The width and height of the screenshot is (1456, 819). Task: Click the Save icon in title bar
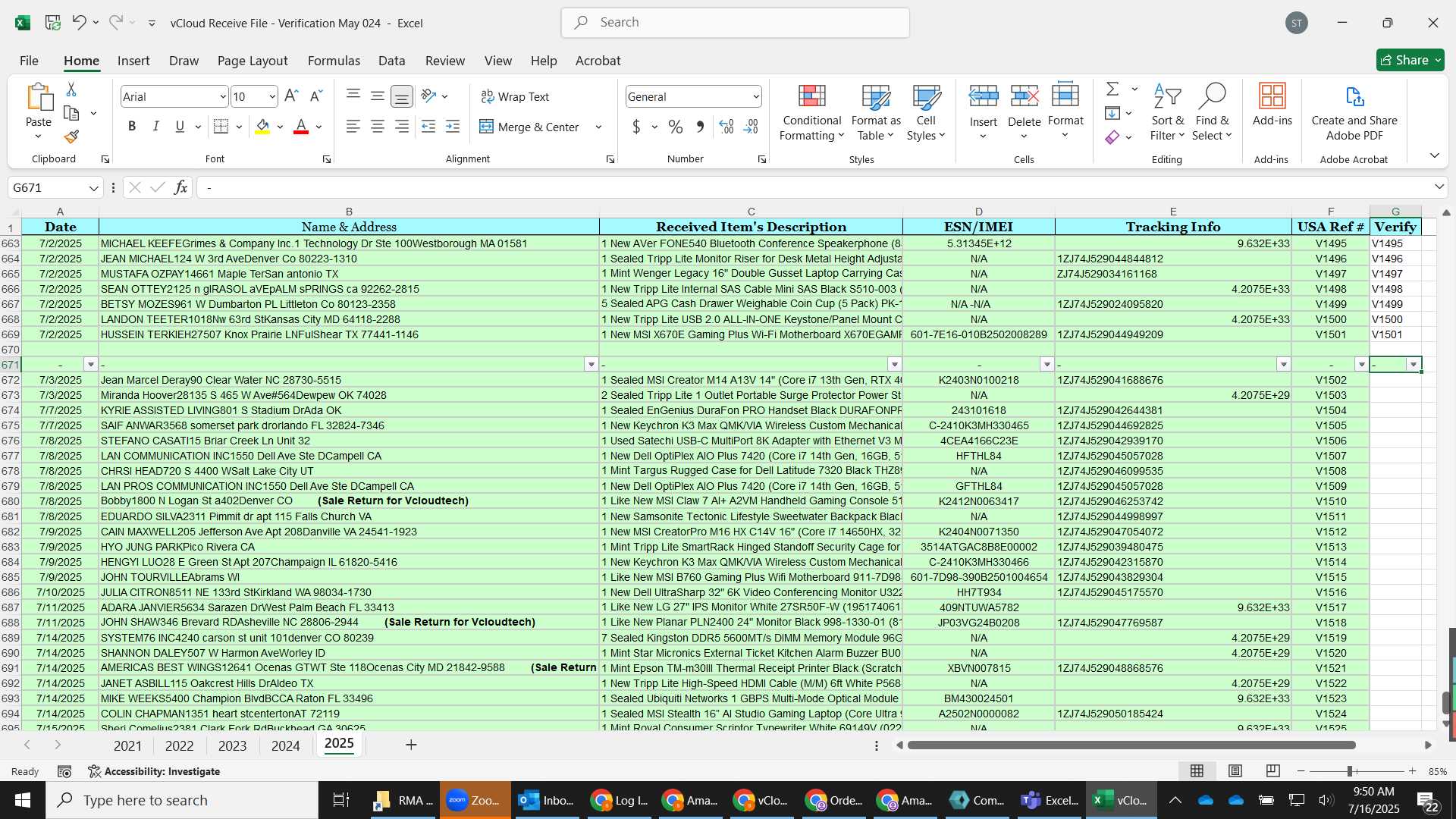53,23
